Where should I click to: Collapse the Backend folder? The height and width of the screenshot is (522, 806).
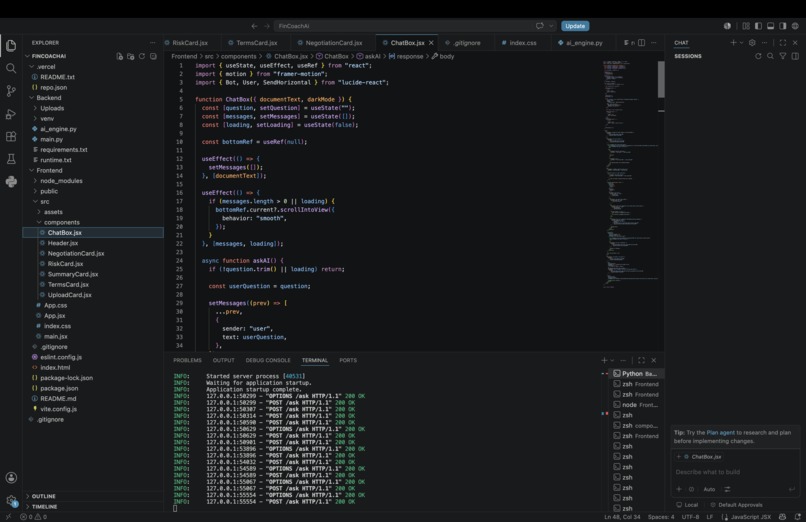[x=32, y=98]
